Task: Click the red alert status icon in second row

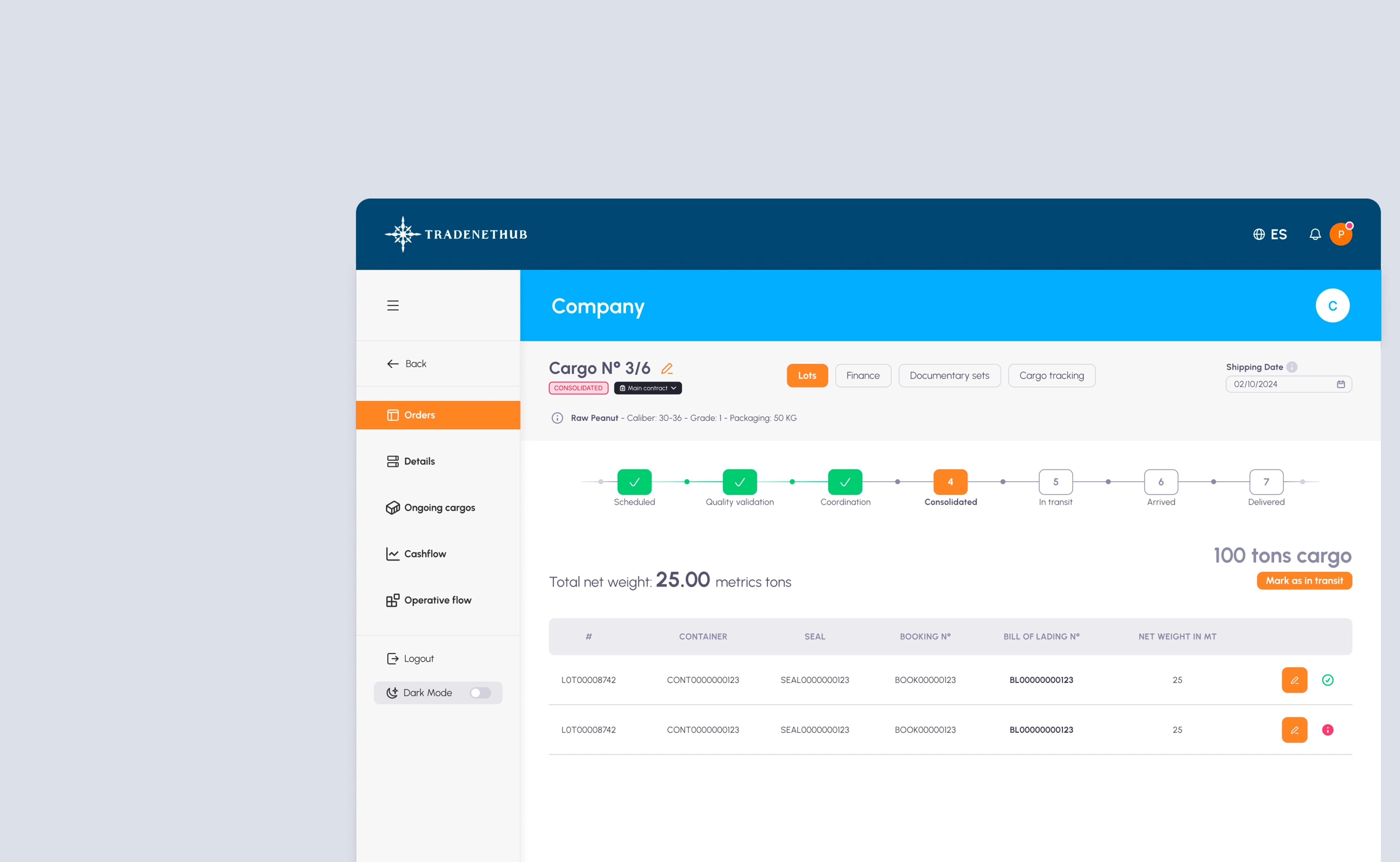Action: 1327,730
